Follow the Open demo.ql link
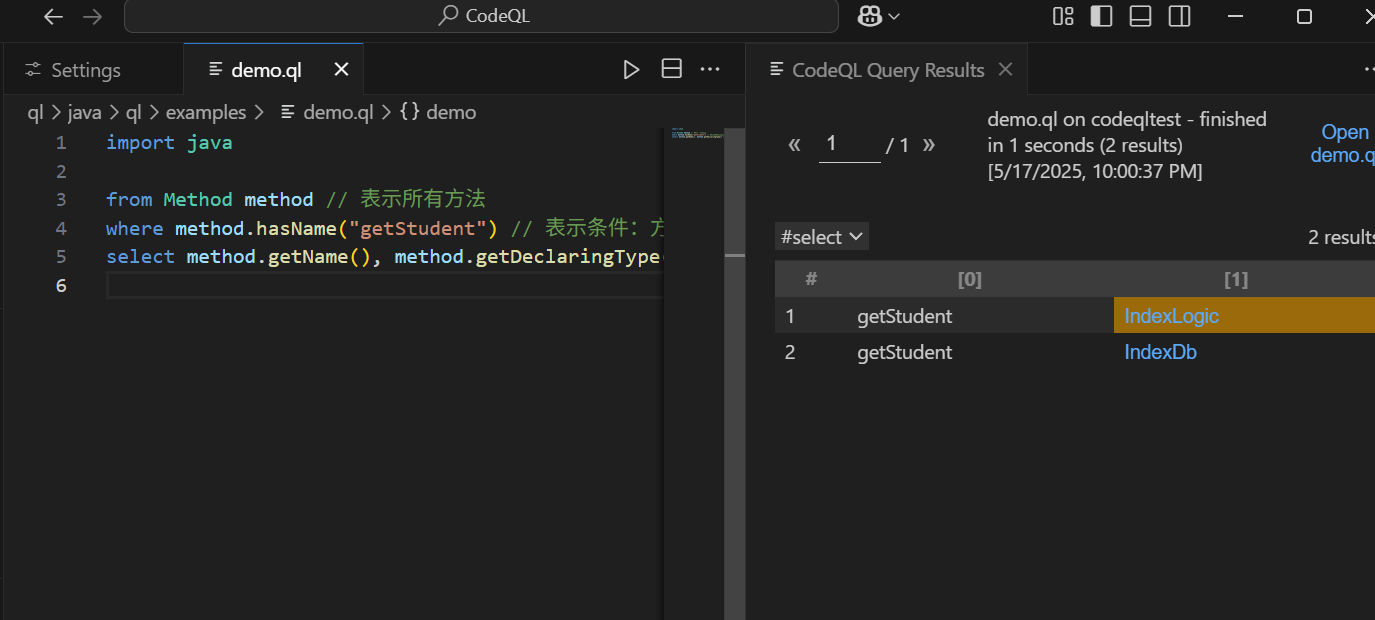Screen dimensions: 1375x620 (1344, 145)
